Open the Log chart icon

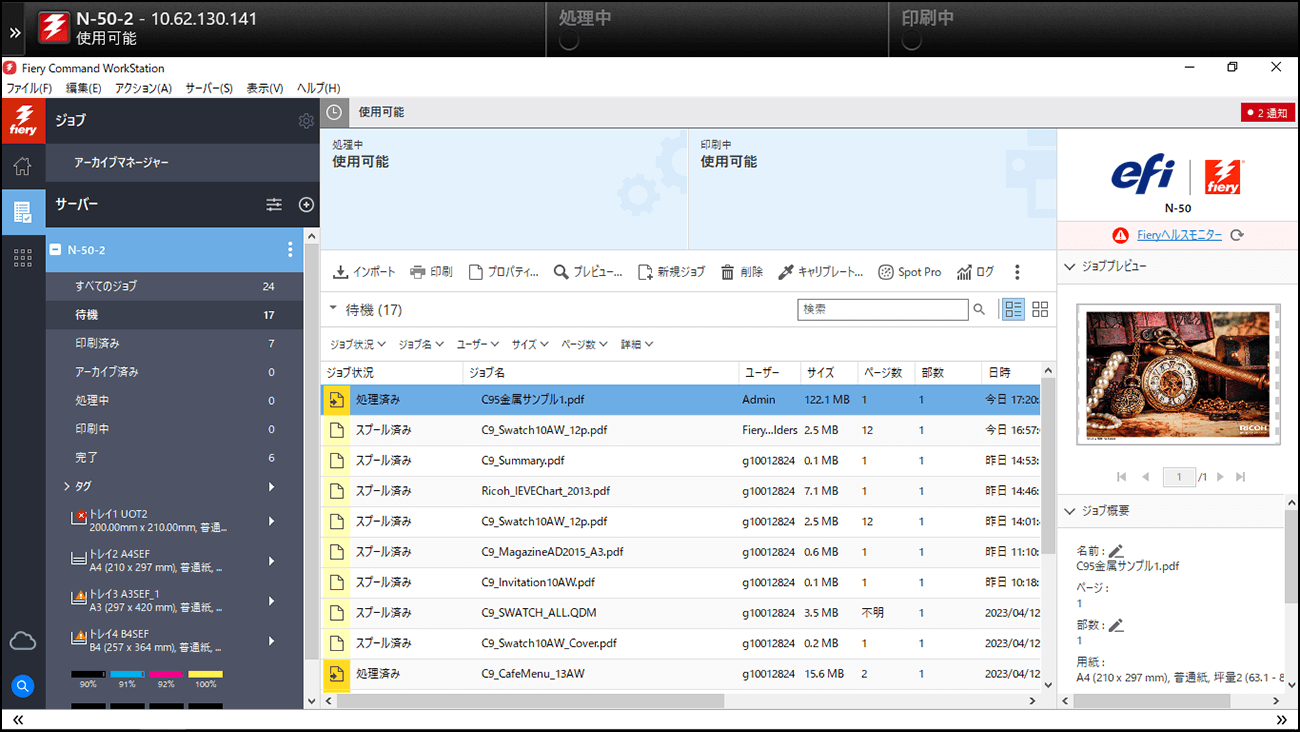964,272
